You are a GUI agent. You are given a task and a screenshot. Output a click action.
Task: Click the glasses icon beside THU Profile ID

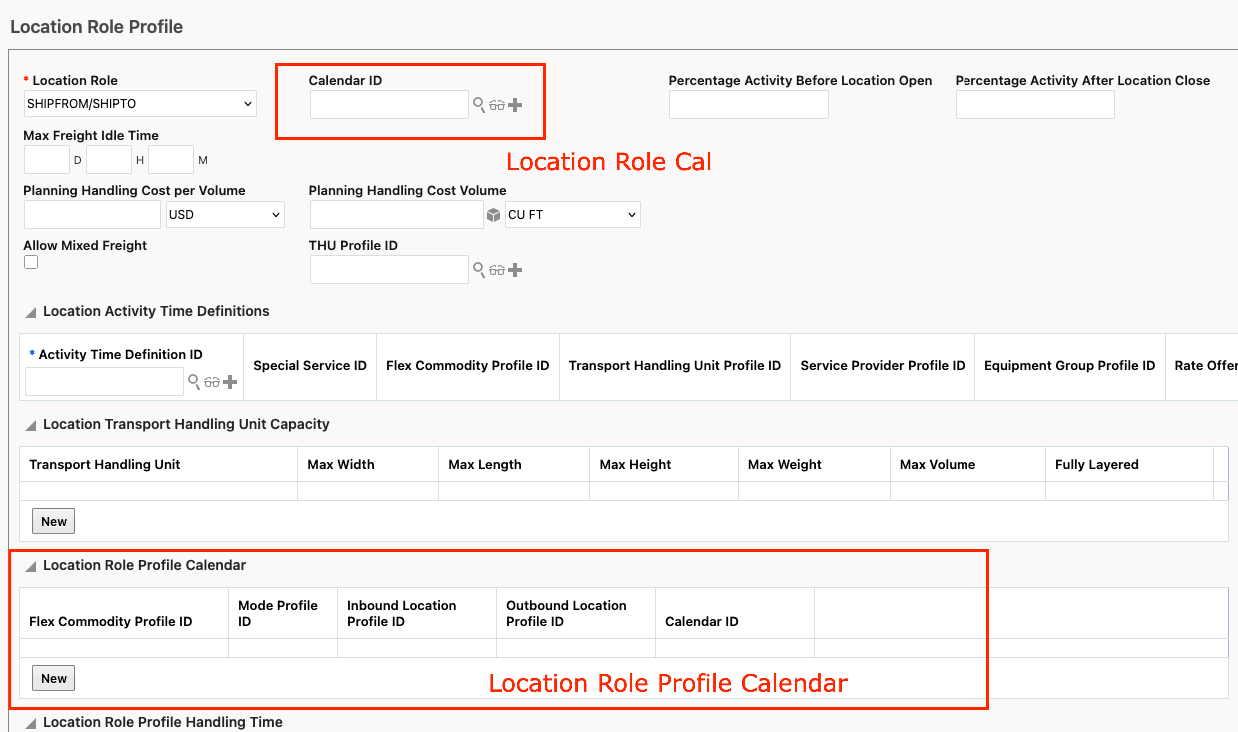[497, 269]
